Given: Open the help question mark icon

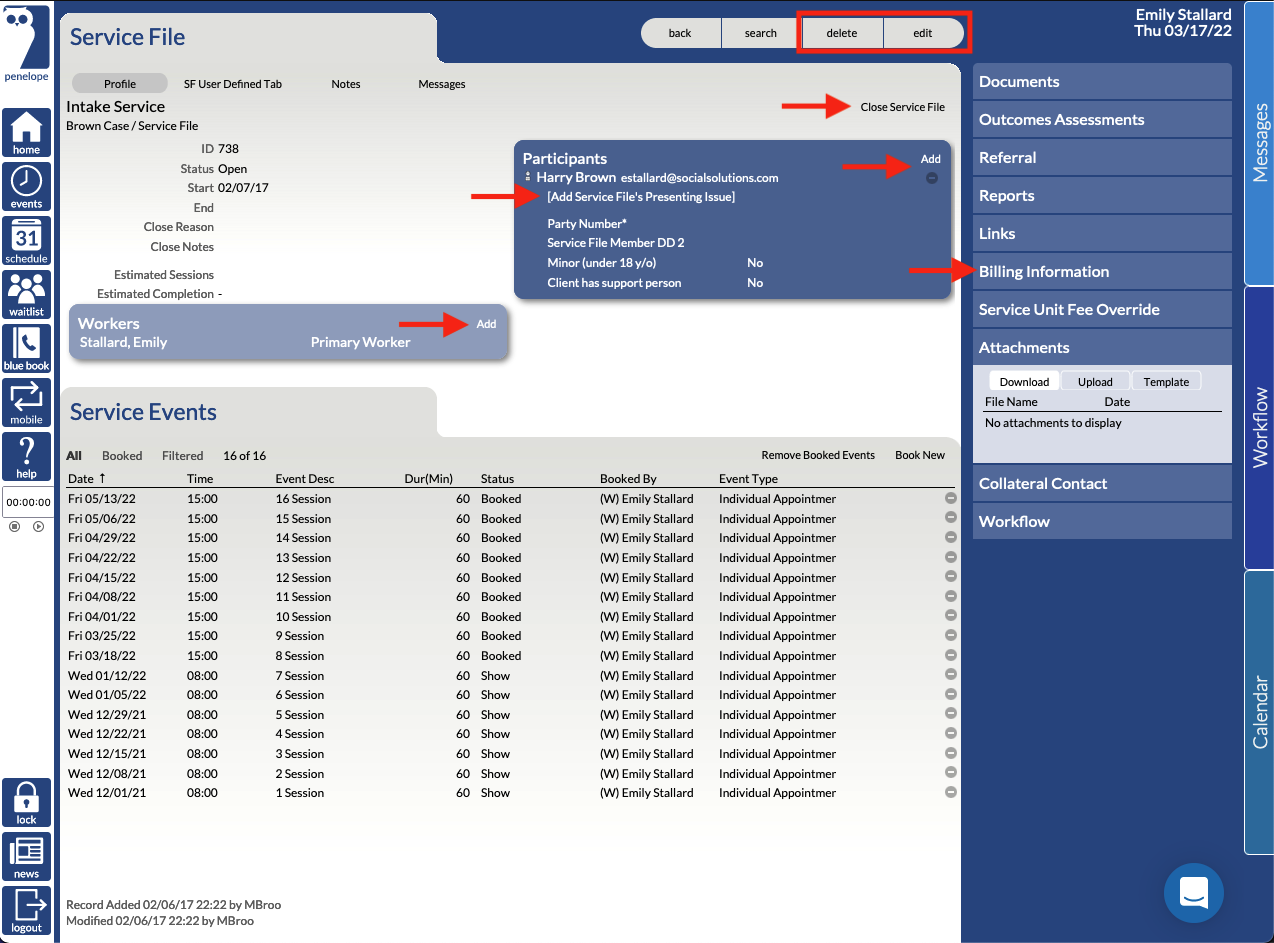Looking at the screenshot, I should click(26, 457).
